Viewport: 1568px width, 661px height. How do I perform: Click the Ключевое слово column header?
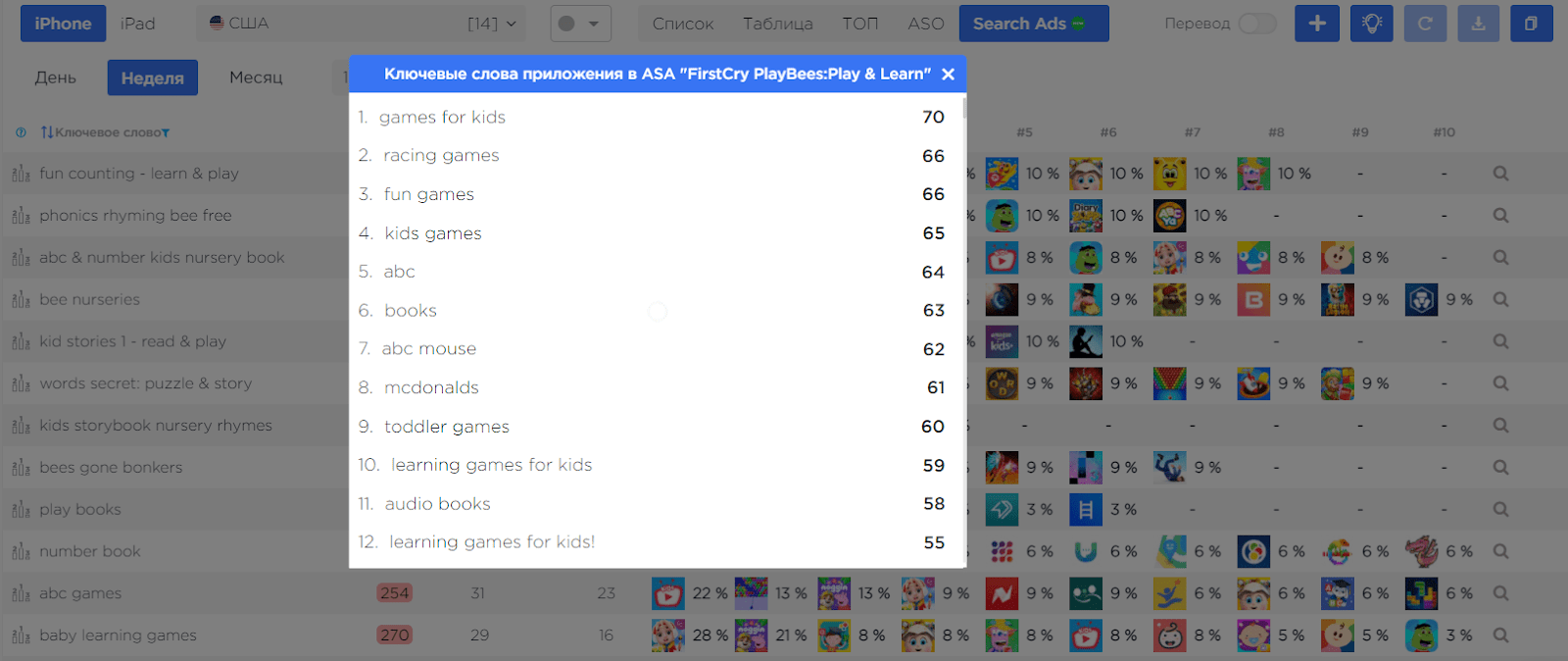[109, 132]
